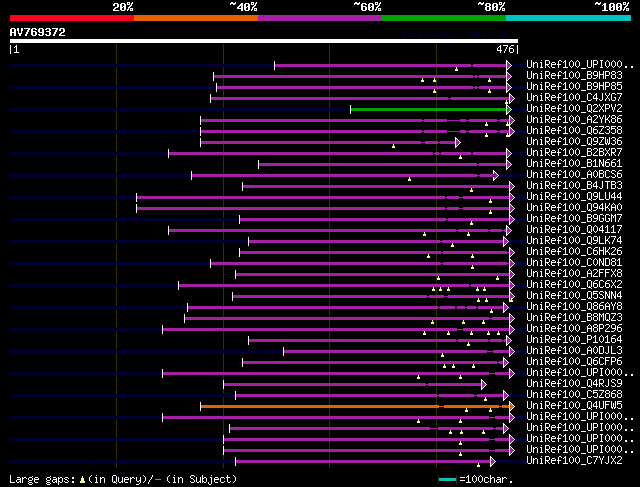Select the UniRef100_A0BCS6 label
The image size is (640, 487).
pos(574,175)
